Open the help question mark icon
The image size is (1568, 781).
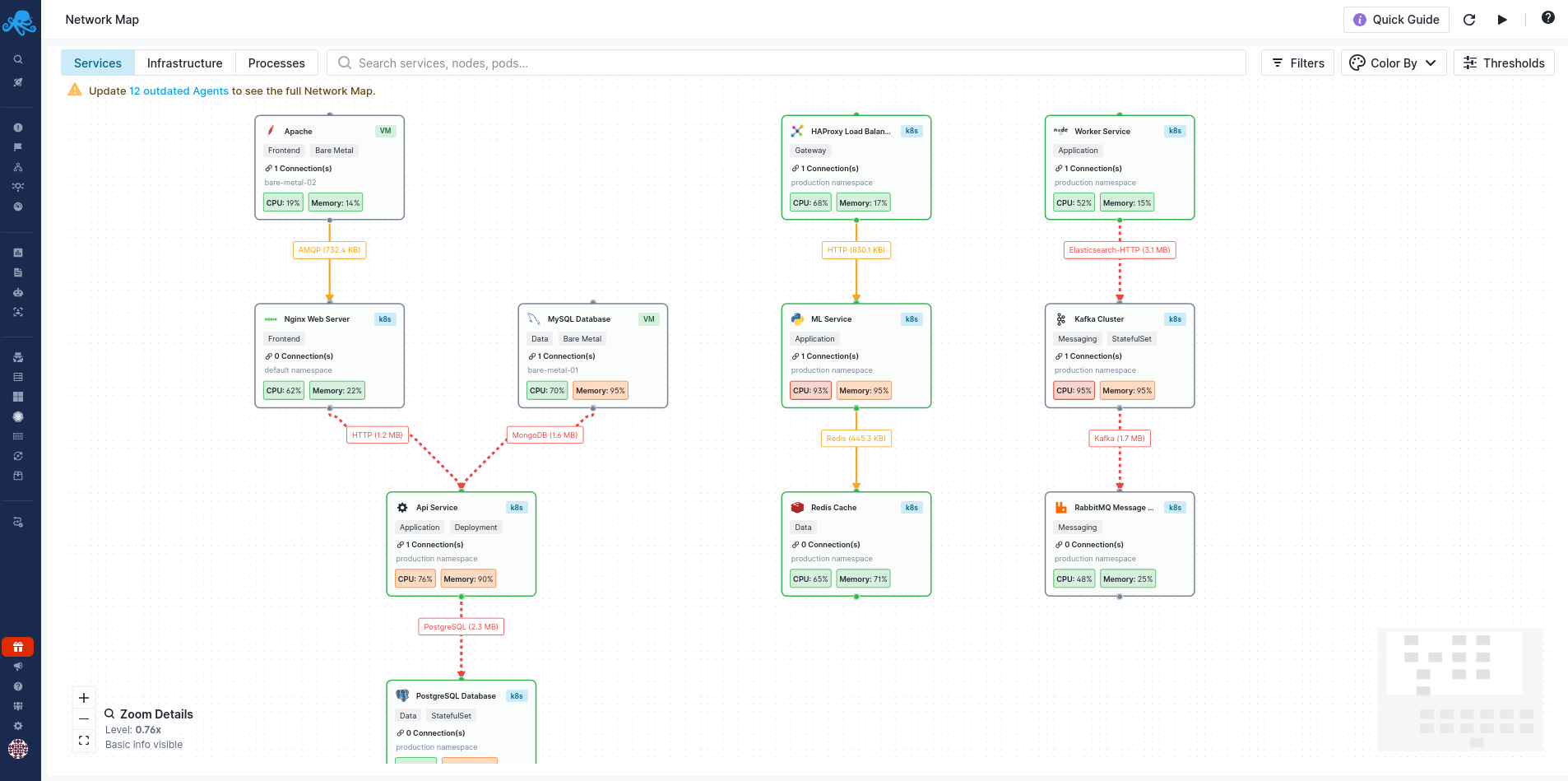[1547, 18]
